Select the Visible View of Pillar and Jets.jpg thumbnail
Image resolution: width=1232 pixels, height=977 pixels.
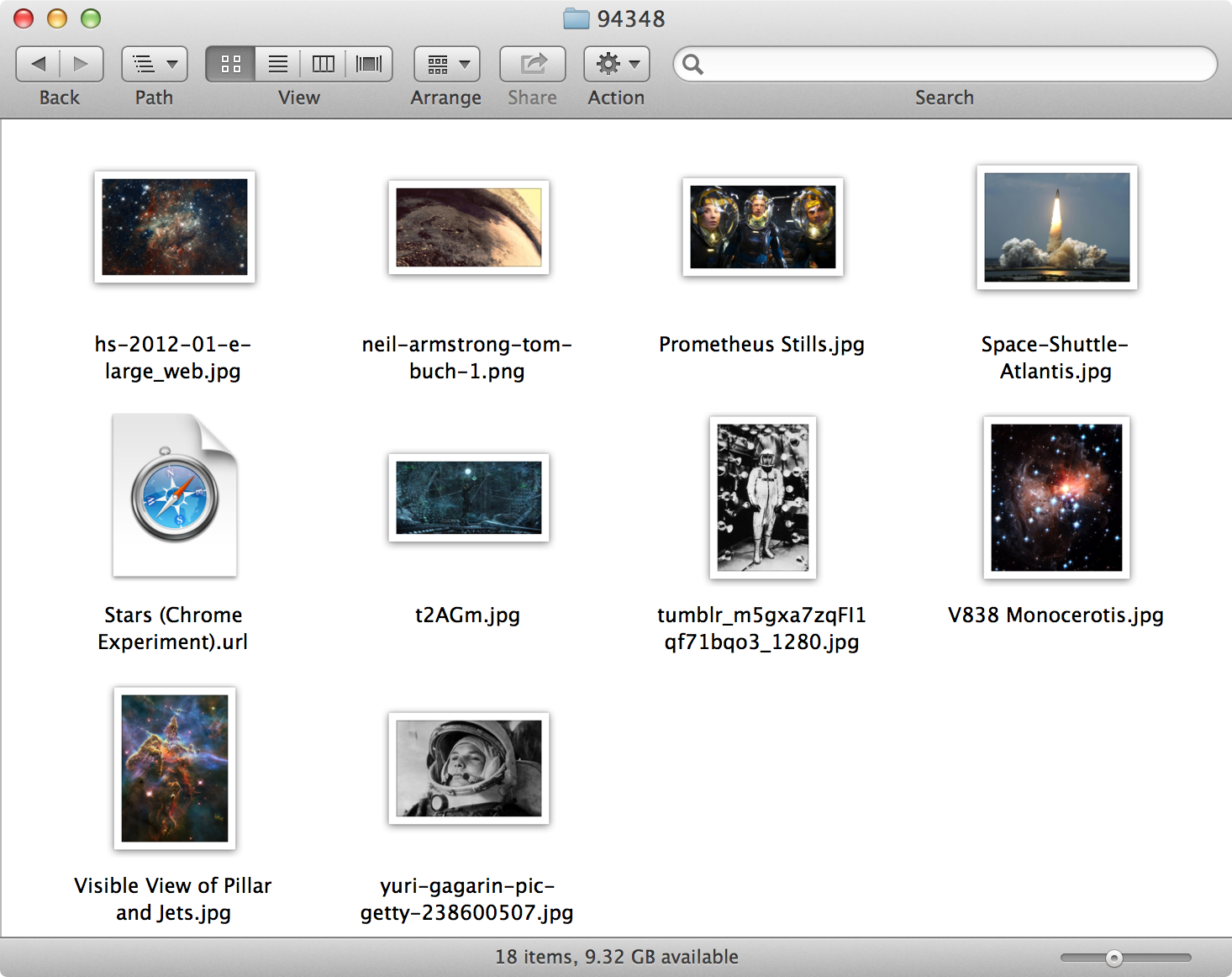click(x=175, y=768)
